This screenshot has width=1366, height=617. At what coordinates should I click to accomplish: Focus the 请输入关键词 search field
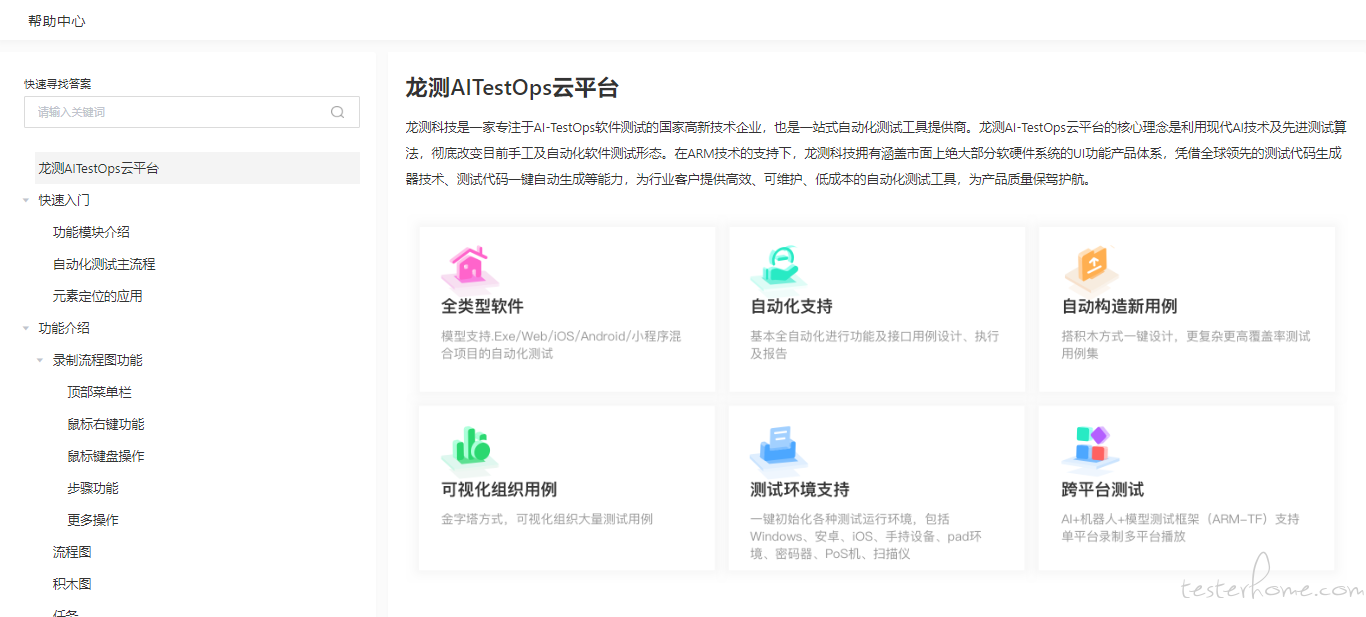[192, 112]
